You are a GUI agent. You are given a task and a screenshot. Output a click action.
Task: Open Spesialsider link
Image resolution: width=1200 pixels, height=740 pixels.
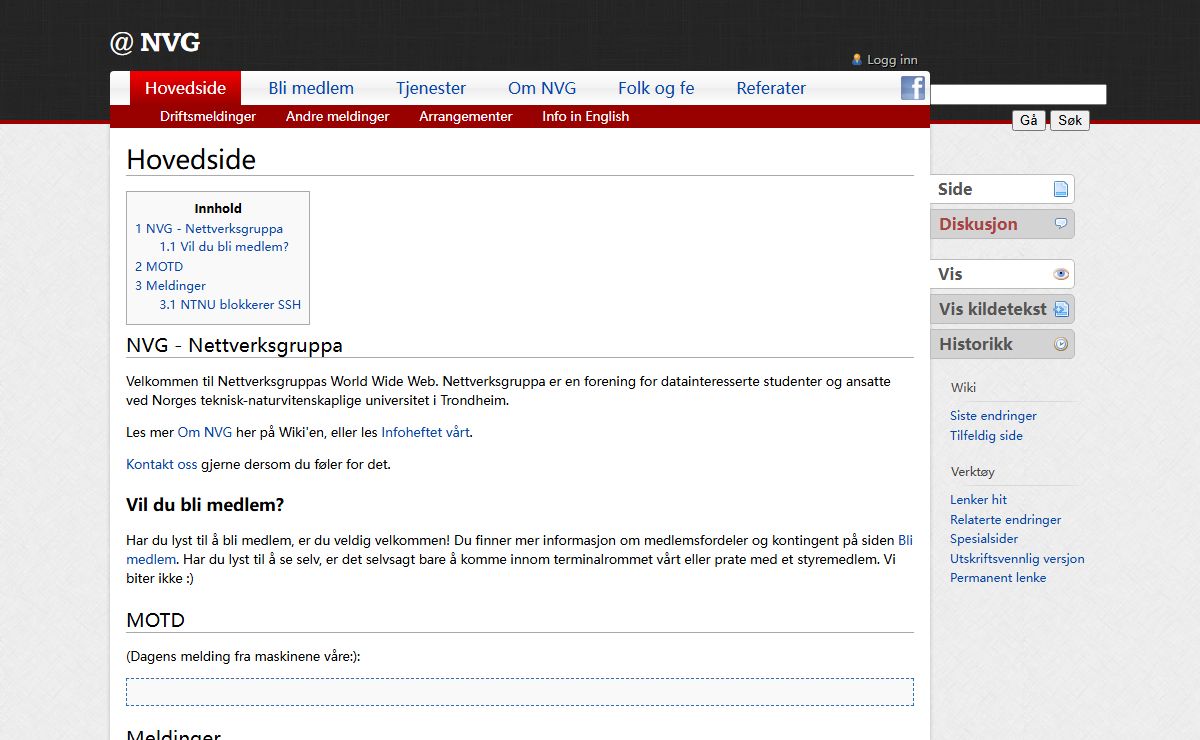(984, 538)
